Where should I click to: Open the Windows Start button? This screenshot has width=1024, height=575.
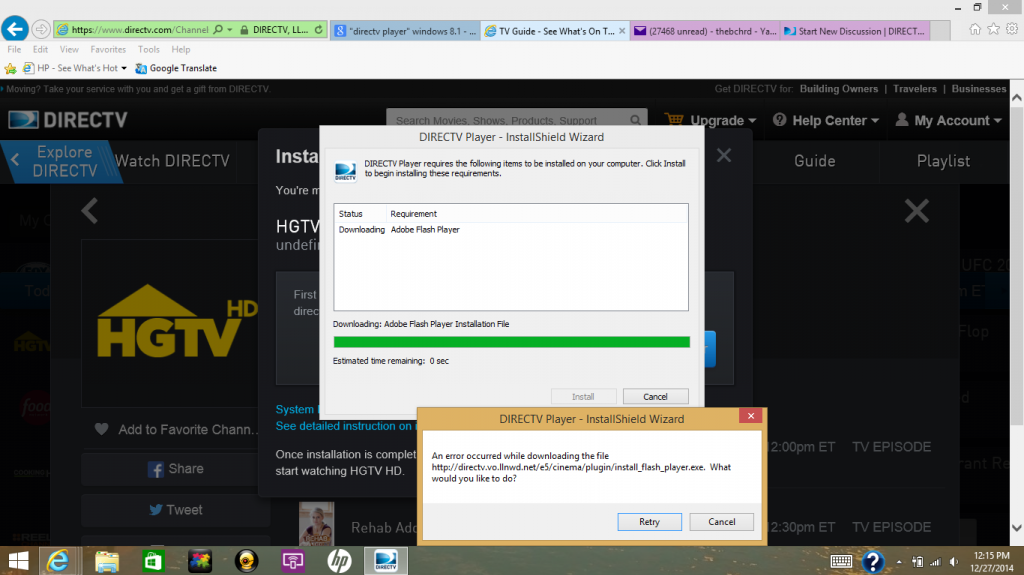pyautogui.click(x=18, y=561)
